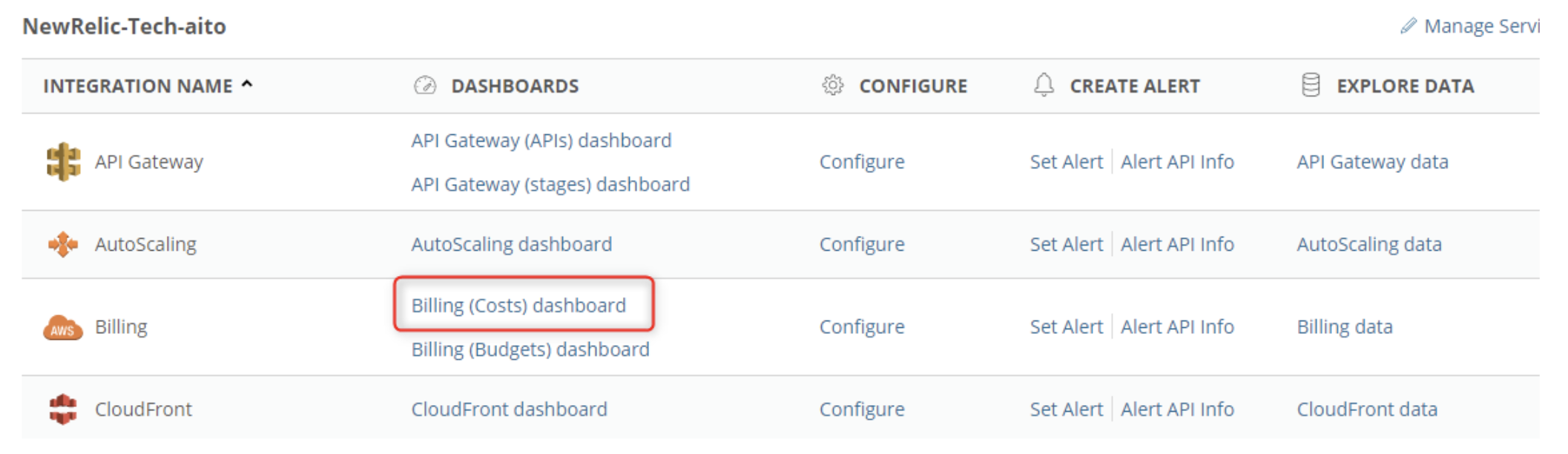Open the Manage Services link
The width and height of the screenshot is (1568, 454).
[1481, 27]
